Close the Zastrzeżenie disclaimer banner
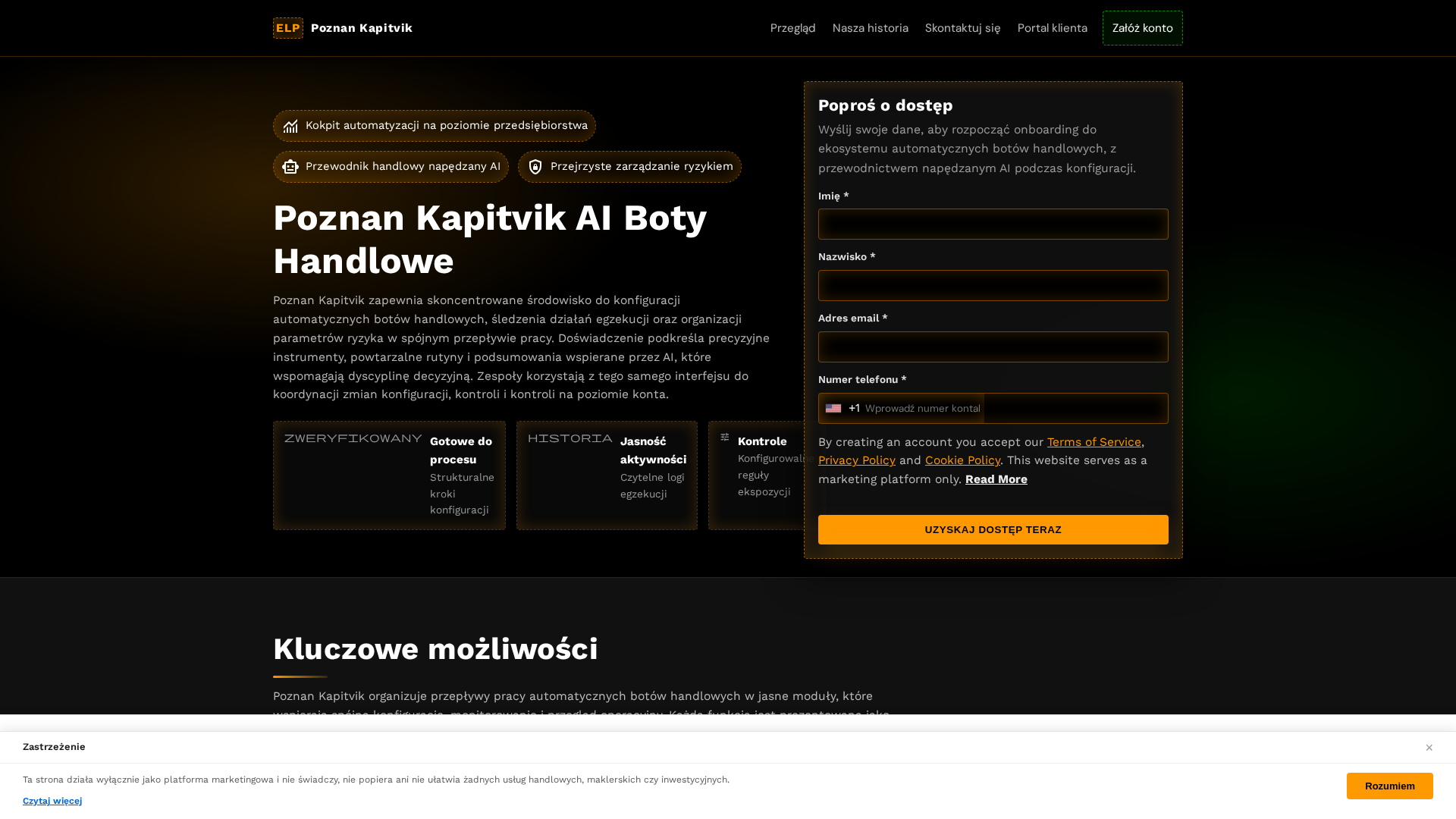The height and width of the screenshot is (819, 1456). (x=1429, y=748)
